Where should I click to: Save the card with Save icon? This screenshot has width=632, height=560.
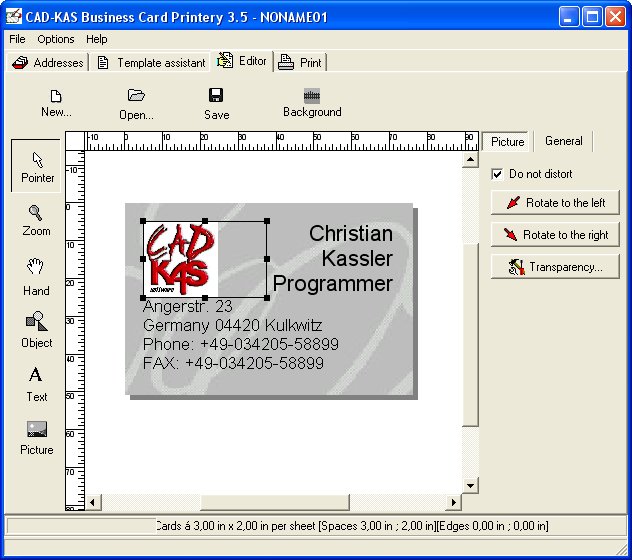coord(216,103)
